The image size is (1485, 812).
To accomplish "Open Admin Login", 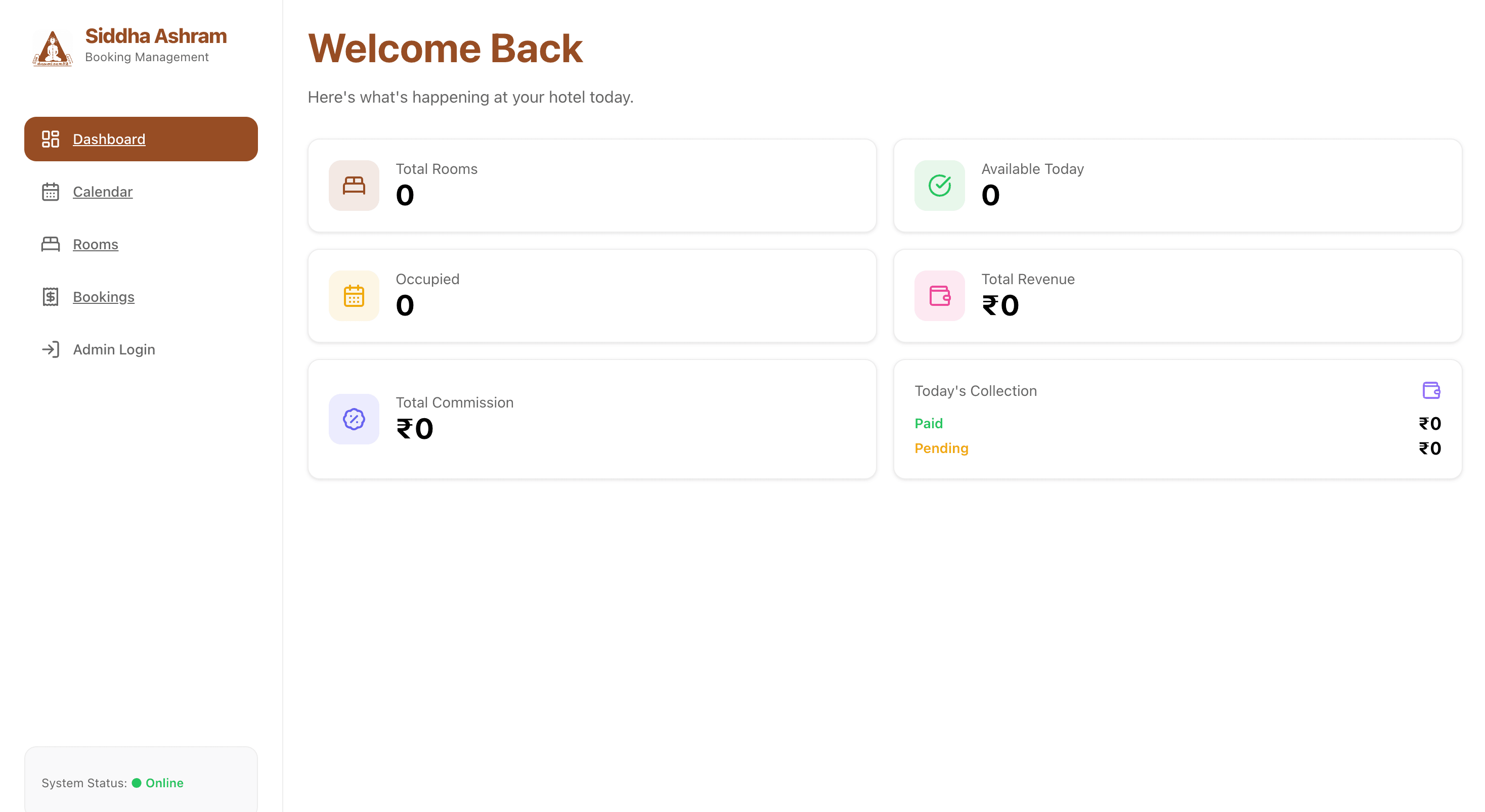I will 114,349.
